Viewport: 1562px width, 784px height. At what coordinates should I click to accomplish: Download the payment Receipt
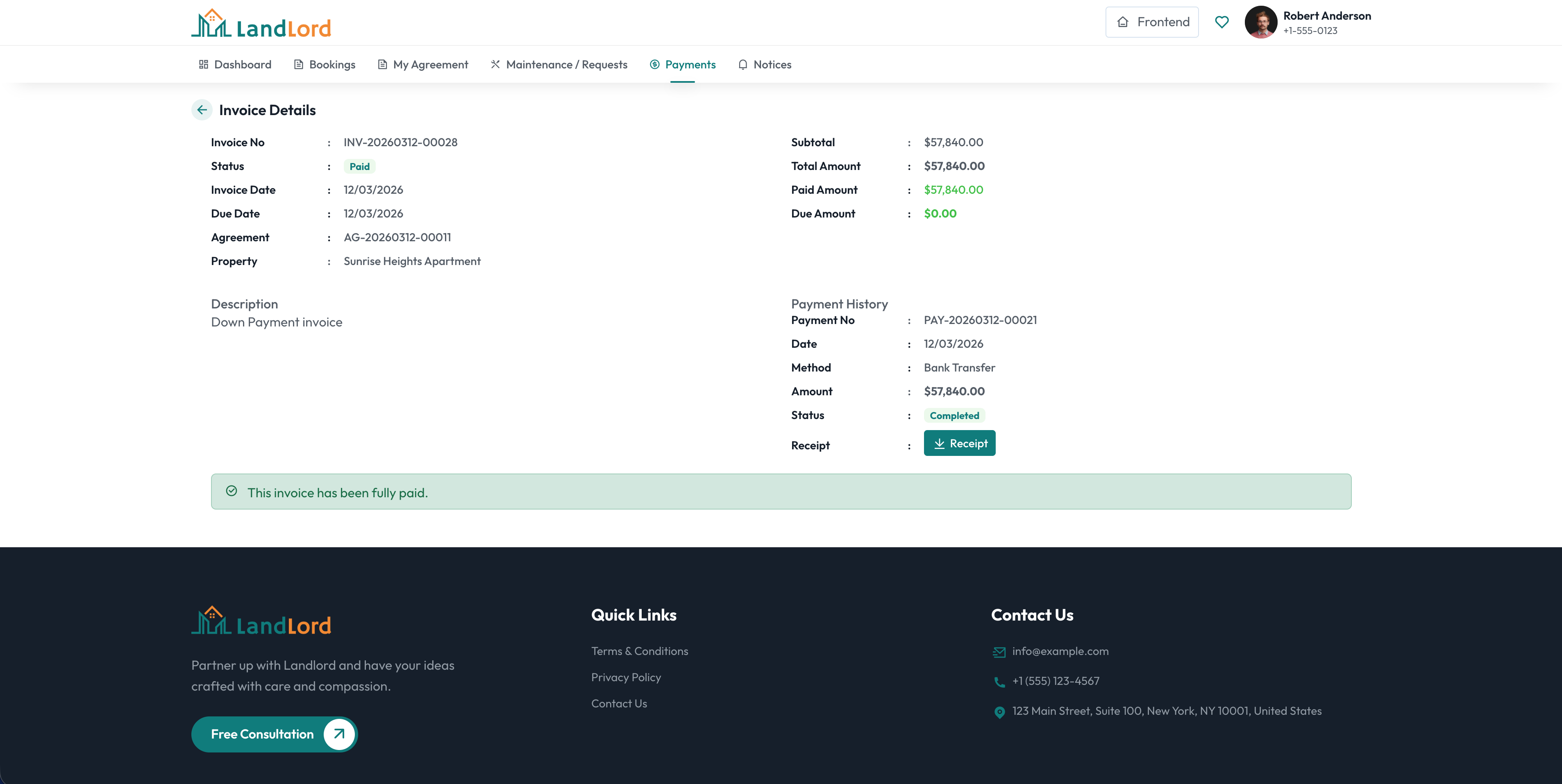click(959, 443)
